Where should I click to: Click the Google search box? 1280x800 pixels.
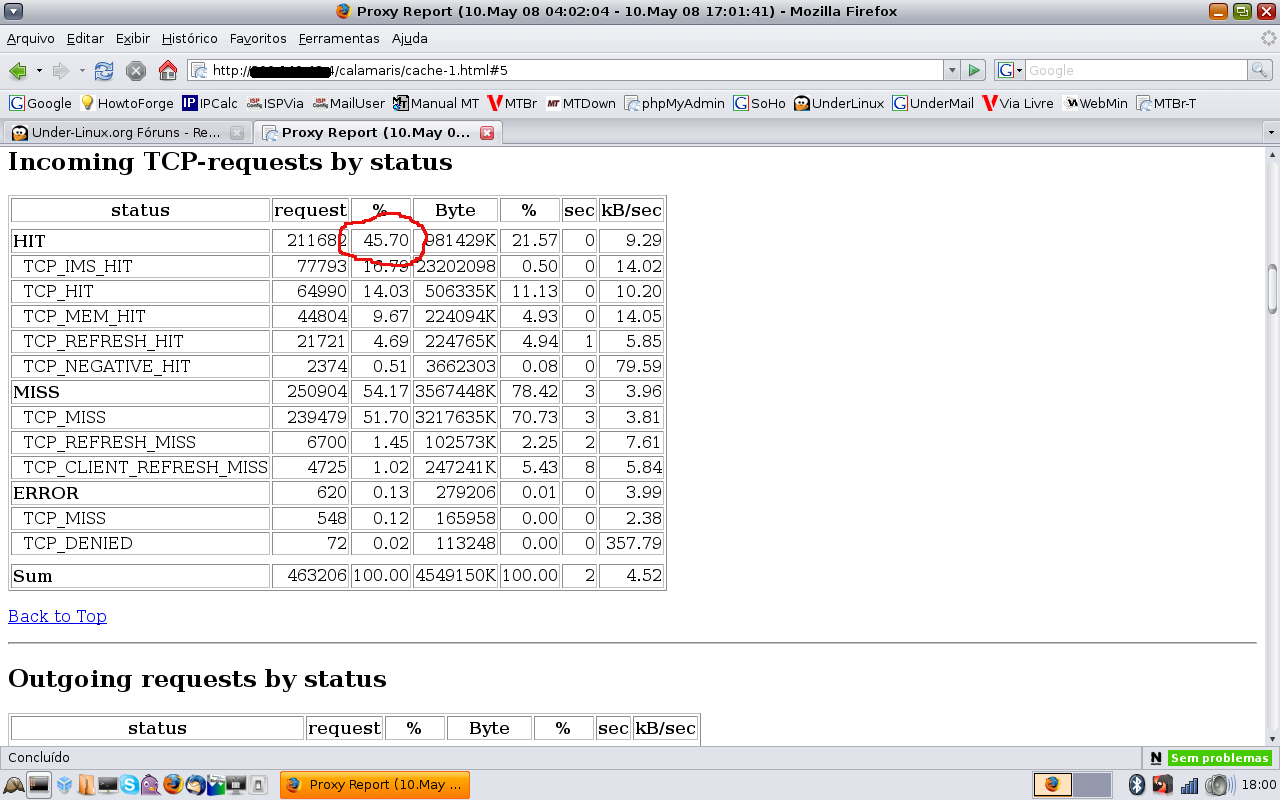1137,70
